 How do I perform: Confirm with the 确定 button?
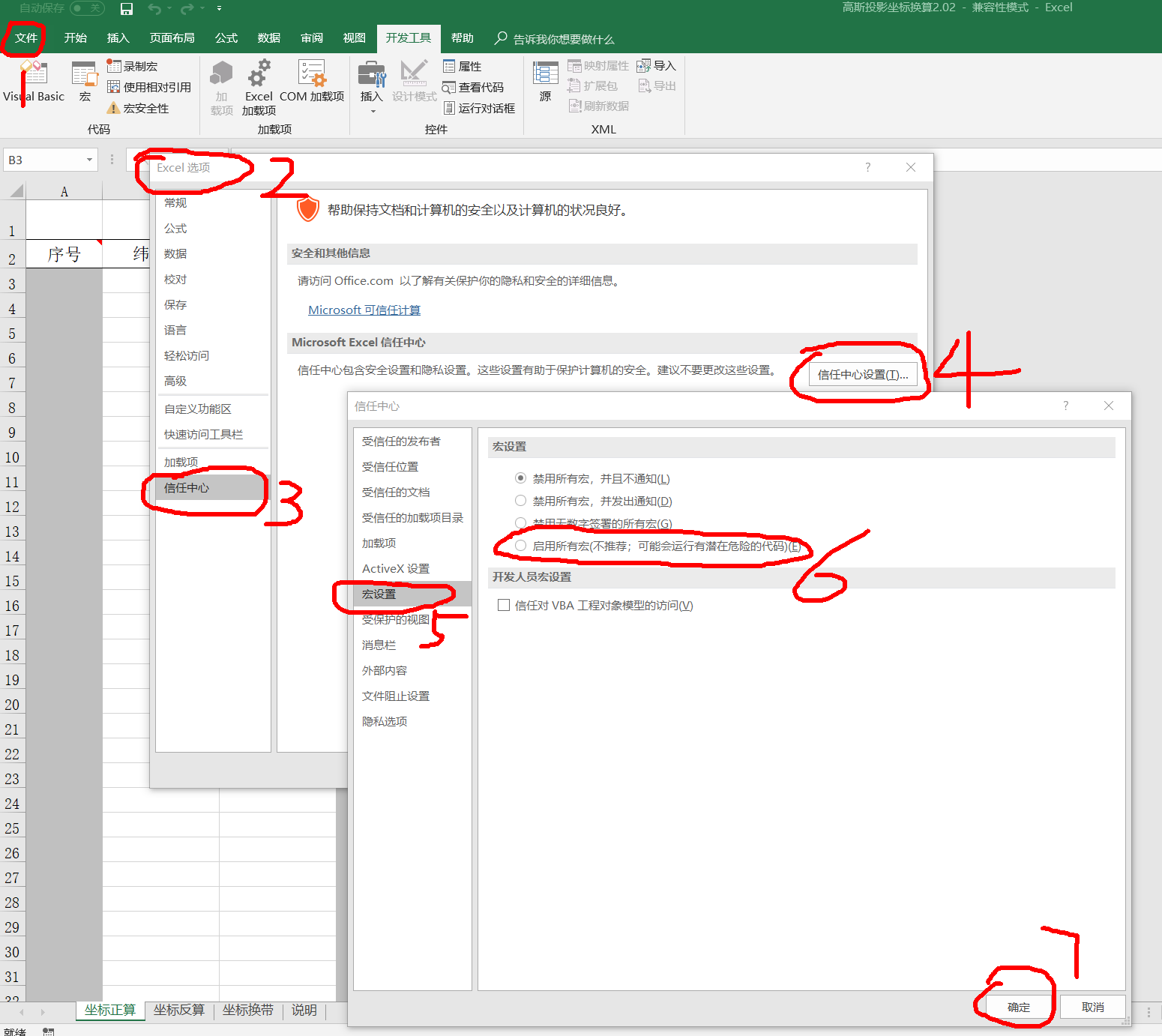click(x=1019, y=1007)
